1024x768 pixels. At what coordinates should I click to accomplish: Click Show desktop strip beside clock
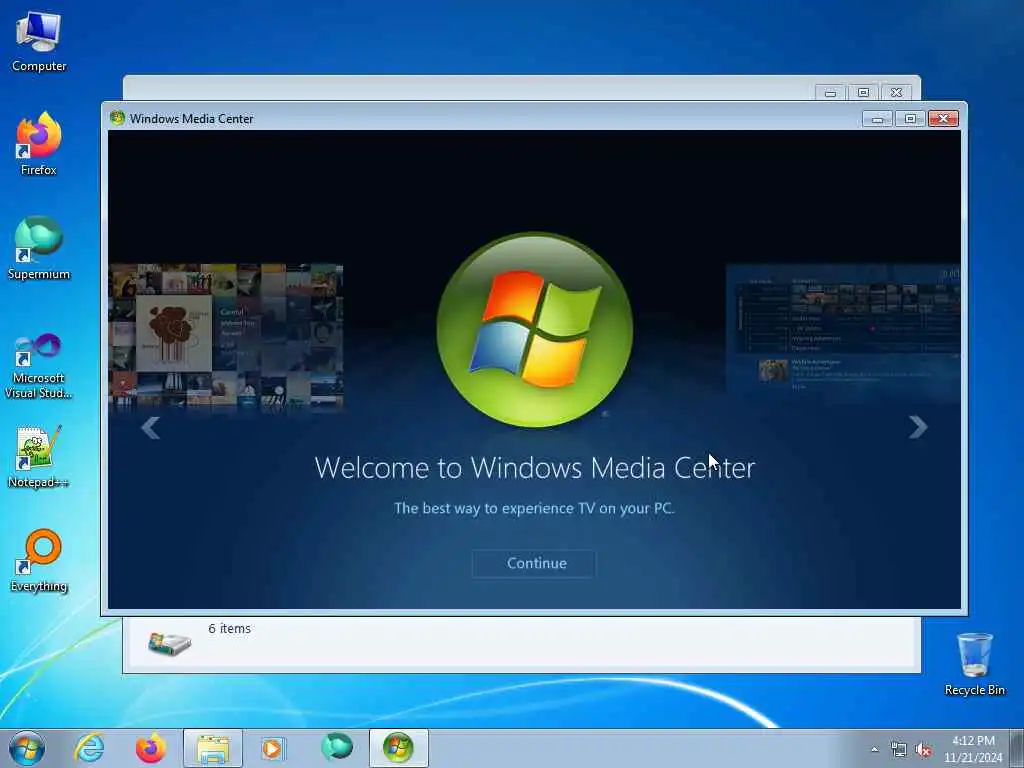1017,748
